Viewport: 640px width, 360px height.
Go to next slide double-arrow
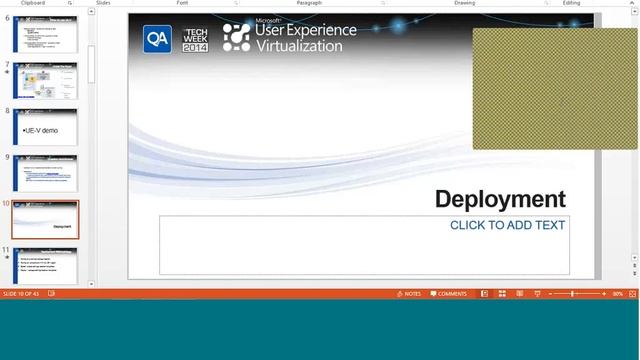point(635,273)
